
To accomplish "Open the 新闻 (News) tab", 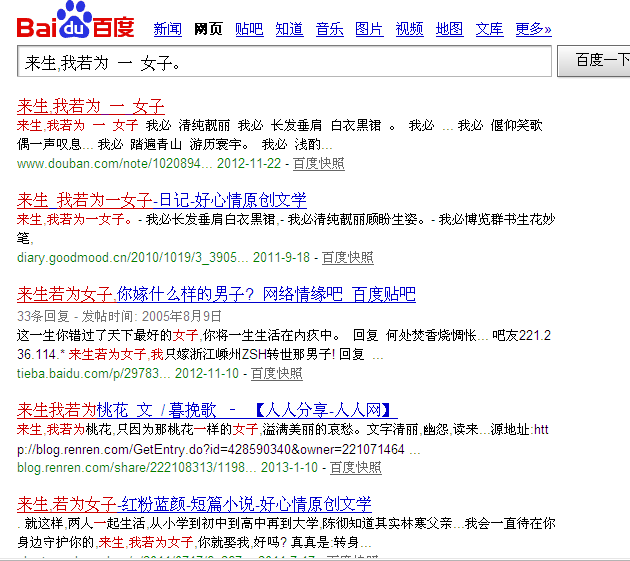I will coord(167,29).
